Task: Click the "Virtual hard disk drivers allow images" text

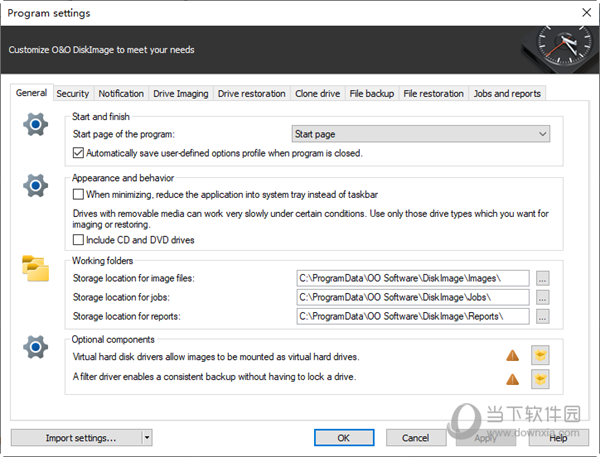Action: click(216, 357)
